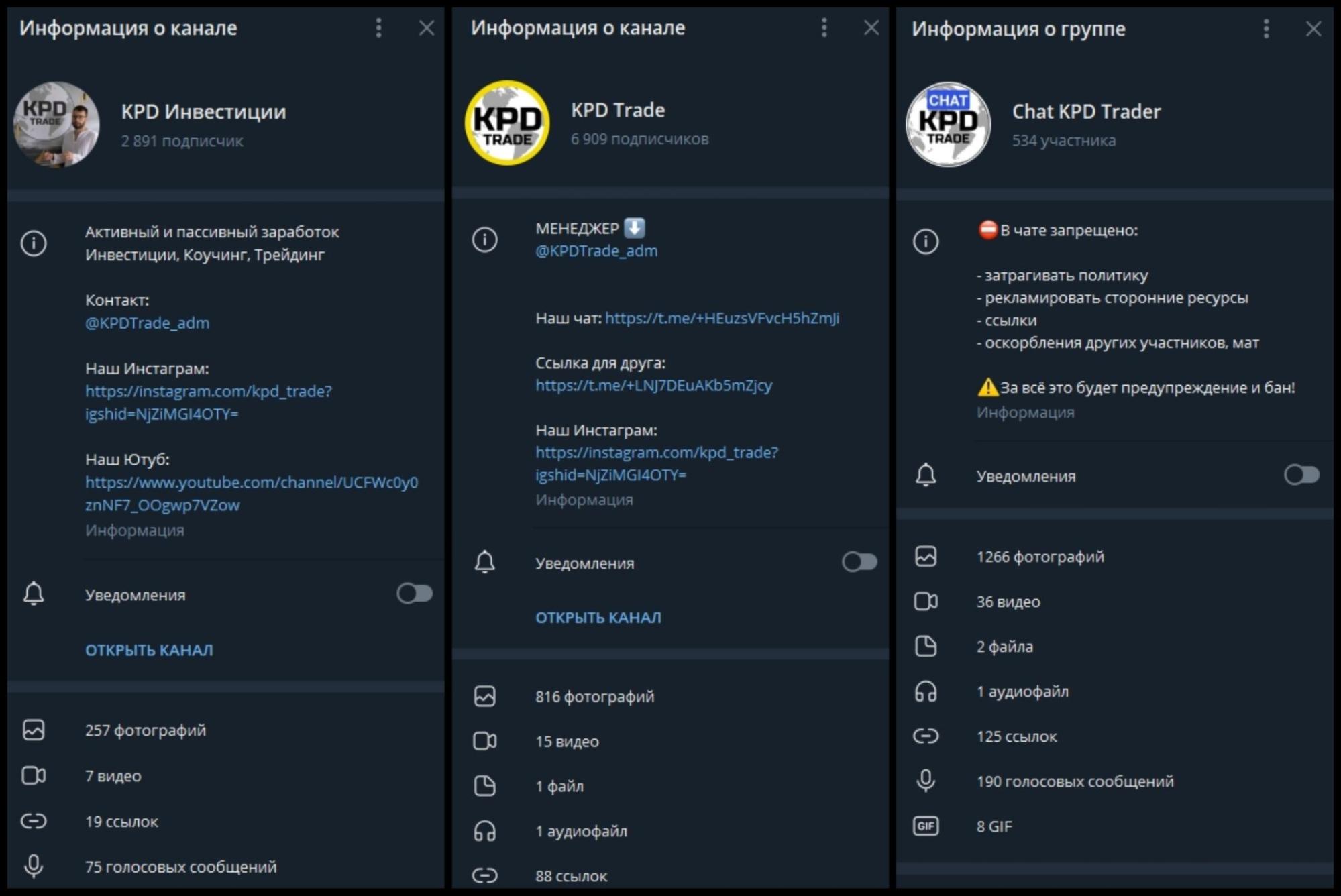Open three-dot menu in KPD Инвестиции panel
The height and width of the screenshot is (896, 1341).
[x=378, y=27]
